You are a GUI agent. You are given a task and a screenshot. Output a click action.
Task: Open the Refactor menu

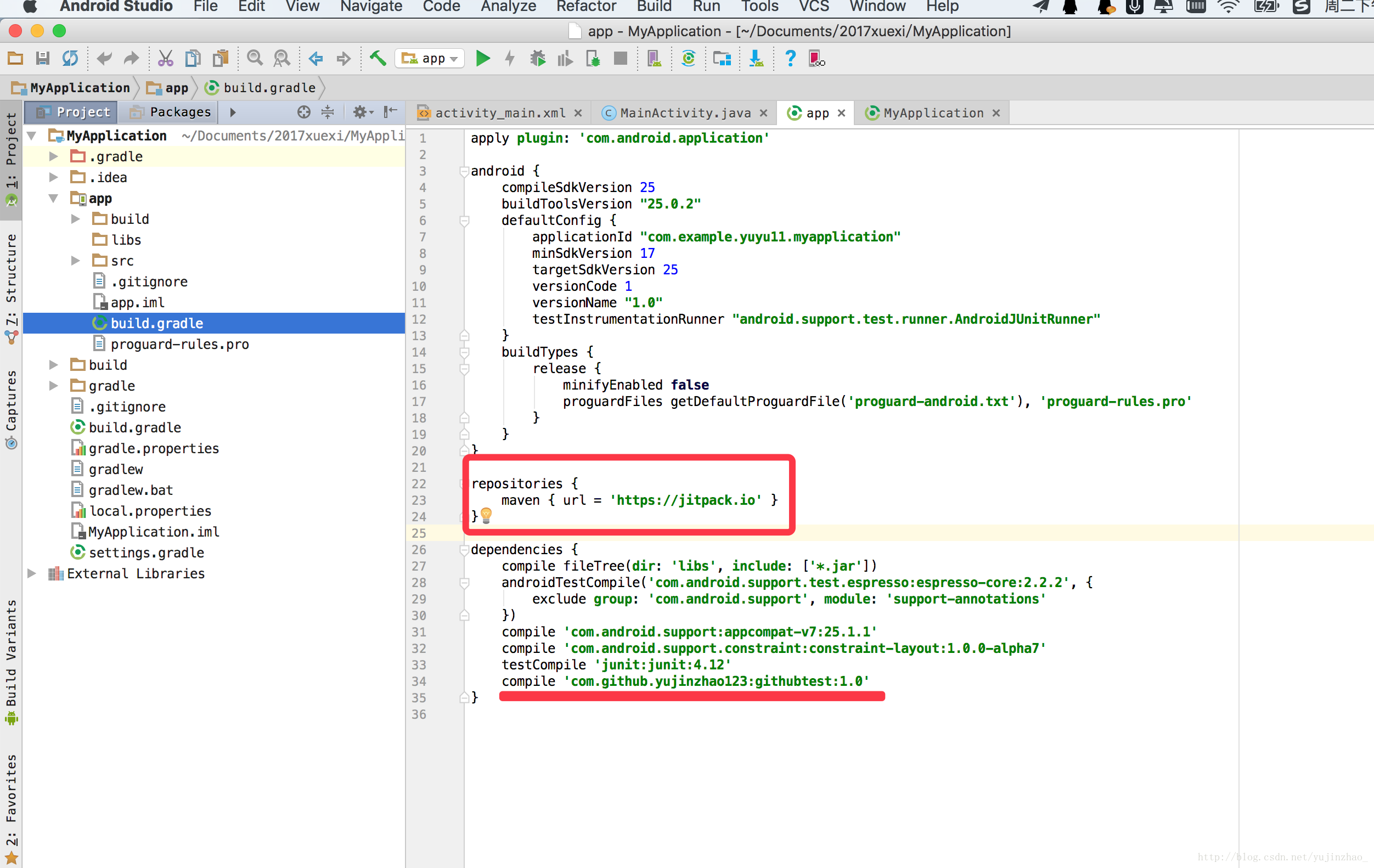(x=586, y=7)
